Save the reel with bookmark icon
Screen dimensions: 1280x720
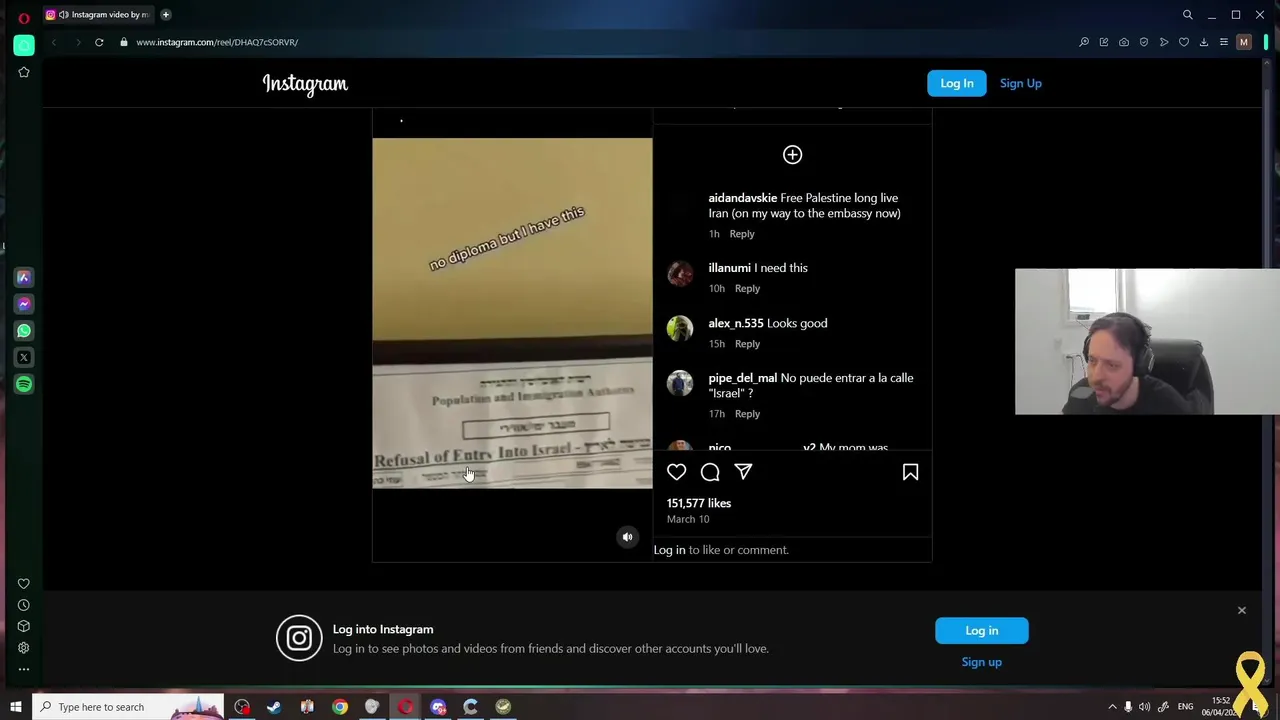pyautogui.click(x=911, y=472)
